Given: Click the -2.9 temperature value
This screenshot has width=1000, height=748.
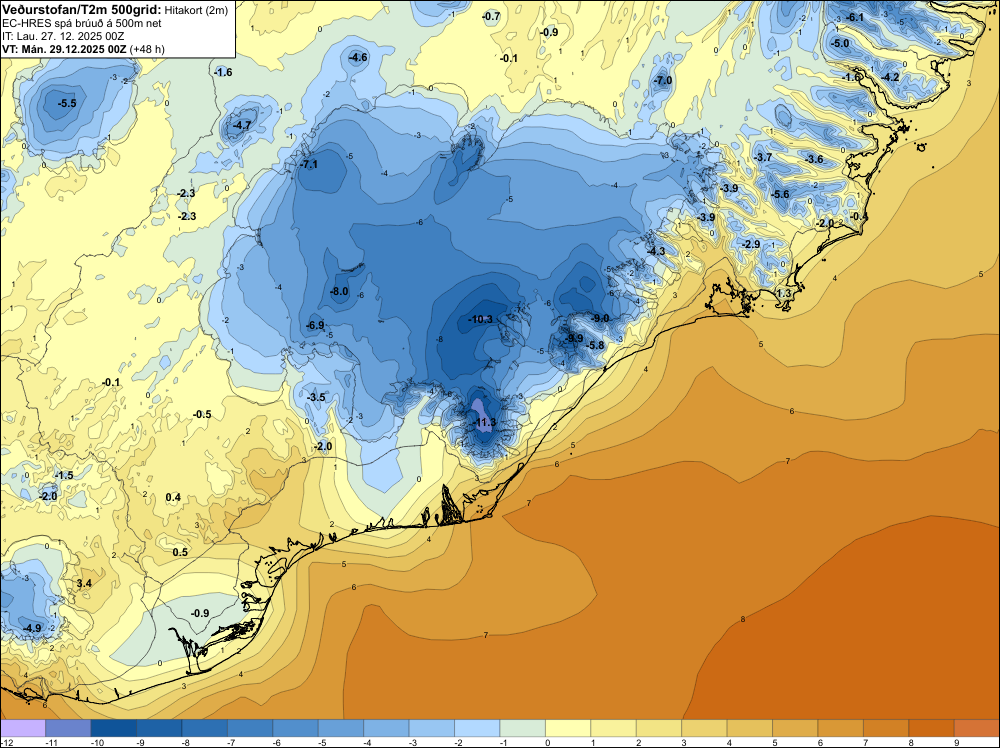Looking at the screenshot, I should tap(751, 244).
